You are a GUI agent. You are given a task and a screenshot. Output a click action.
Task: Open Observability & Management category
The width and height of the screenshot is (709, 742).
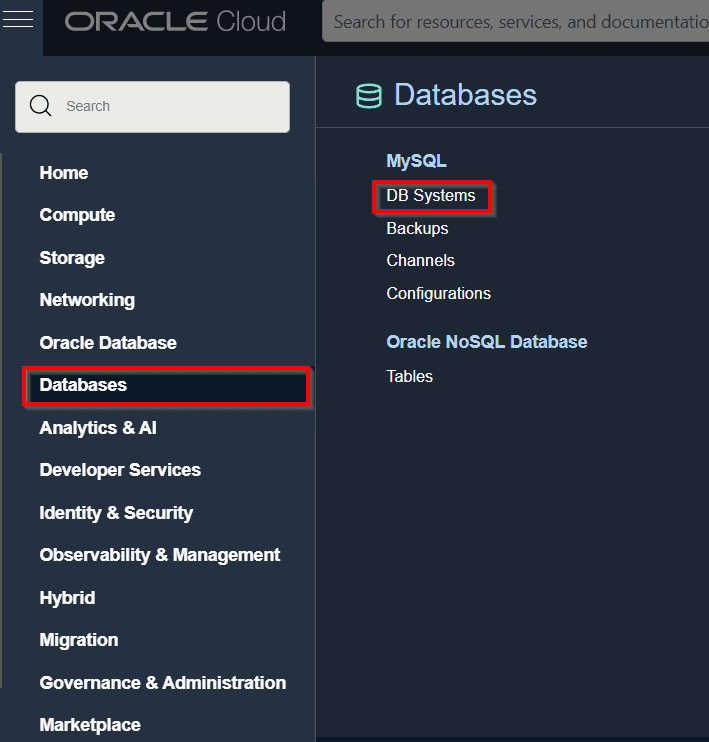[160, 555]
